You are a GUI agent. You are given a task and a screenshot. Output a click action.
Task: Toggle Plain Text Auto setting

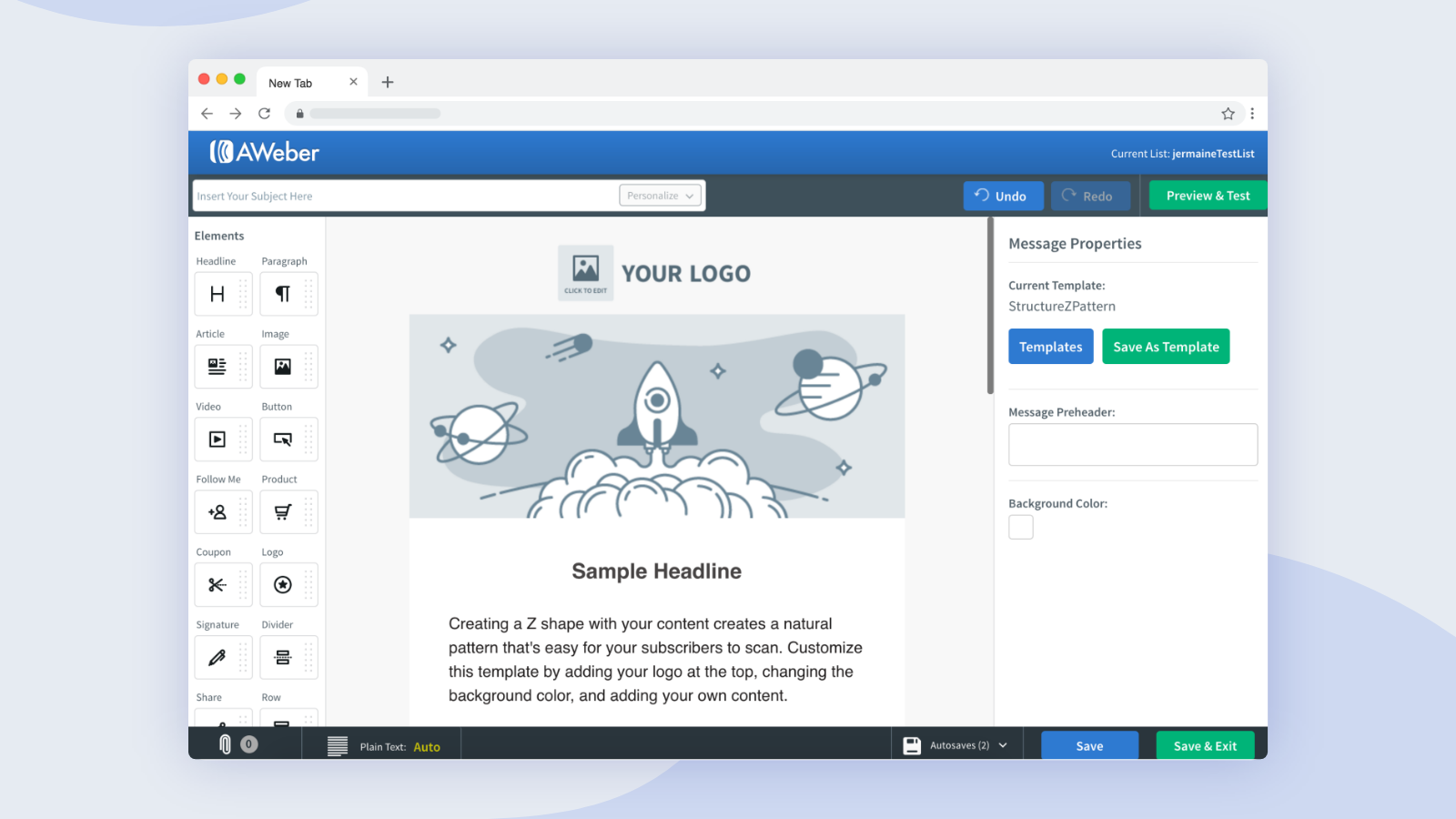pyautogui.click(x=427, y=747)
